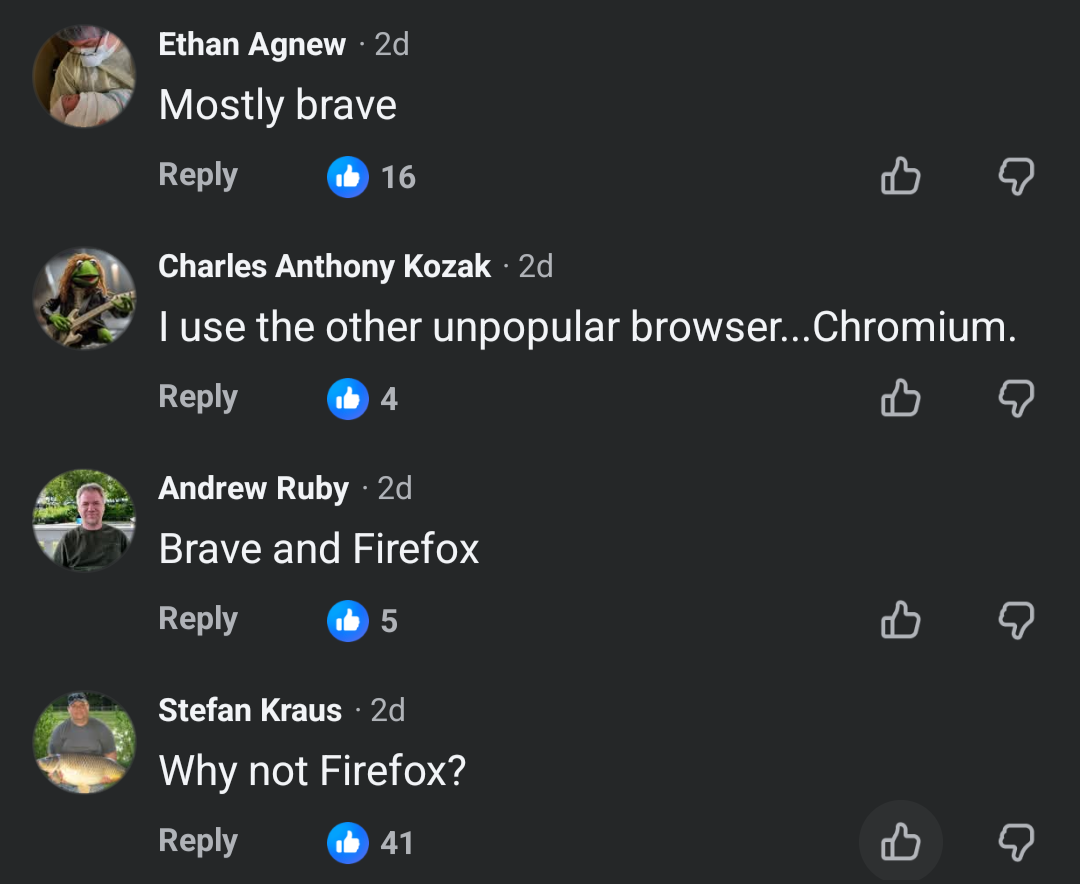This screenshot has height=884, width=1080.
Task: Like Stefan Kraus's "Why not Firefox?" comment
Action: (x=900, y=842)
